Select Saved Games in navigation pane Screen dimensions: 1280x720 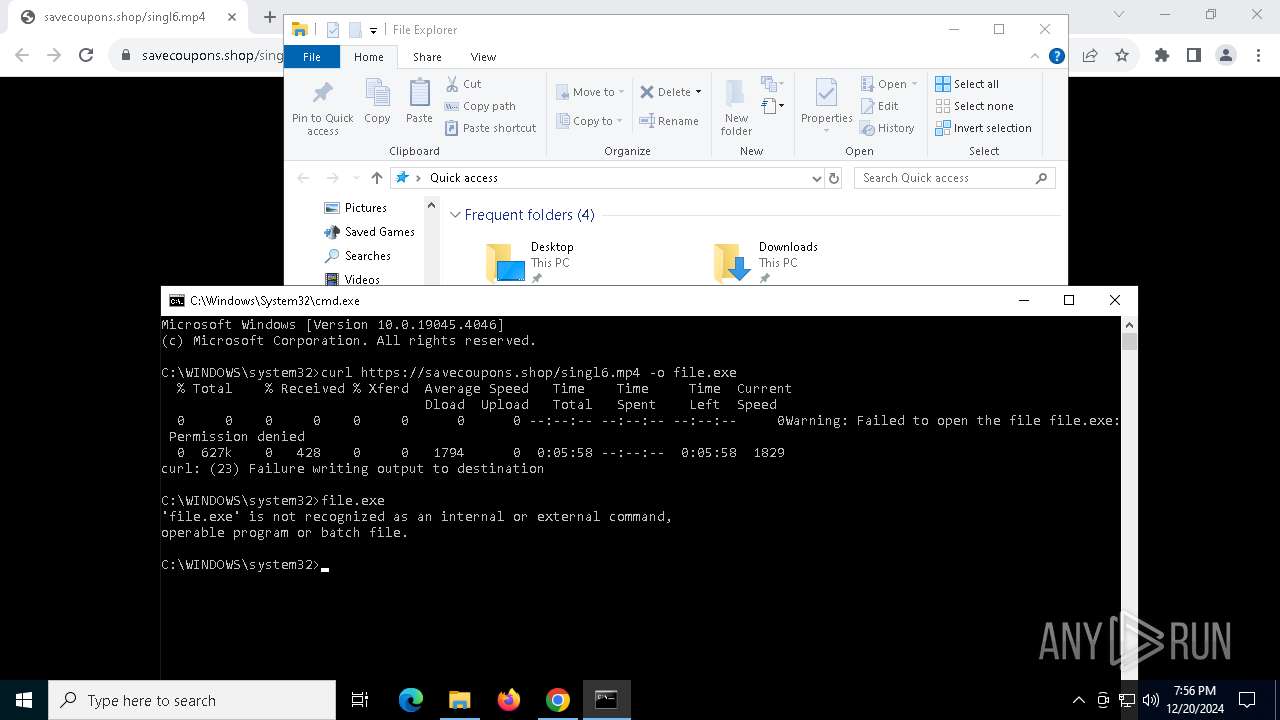[369, 232]
